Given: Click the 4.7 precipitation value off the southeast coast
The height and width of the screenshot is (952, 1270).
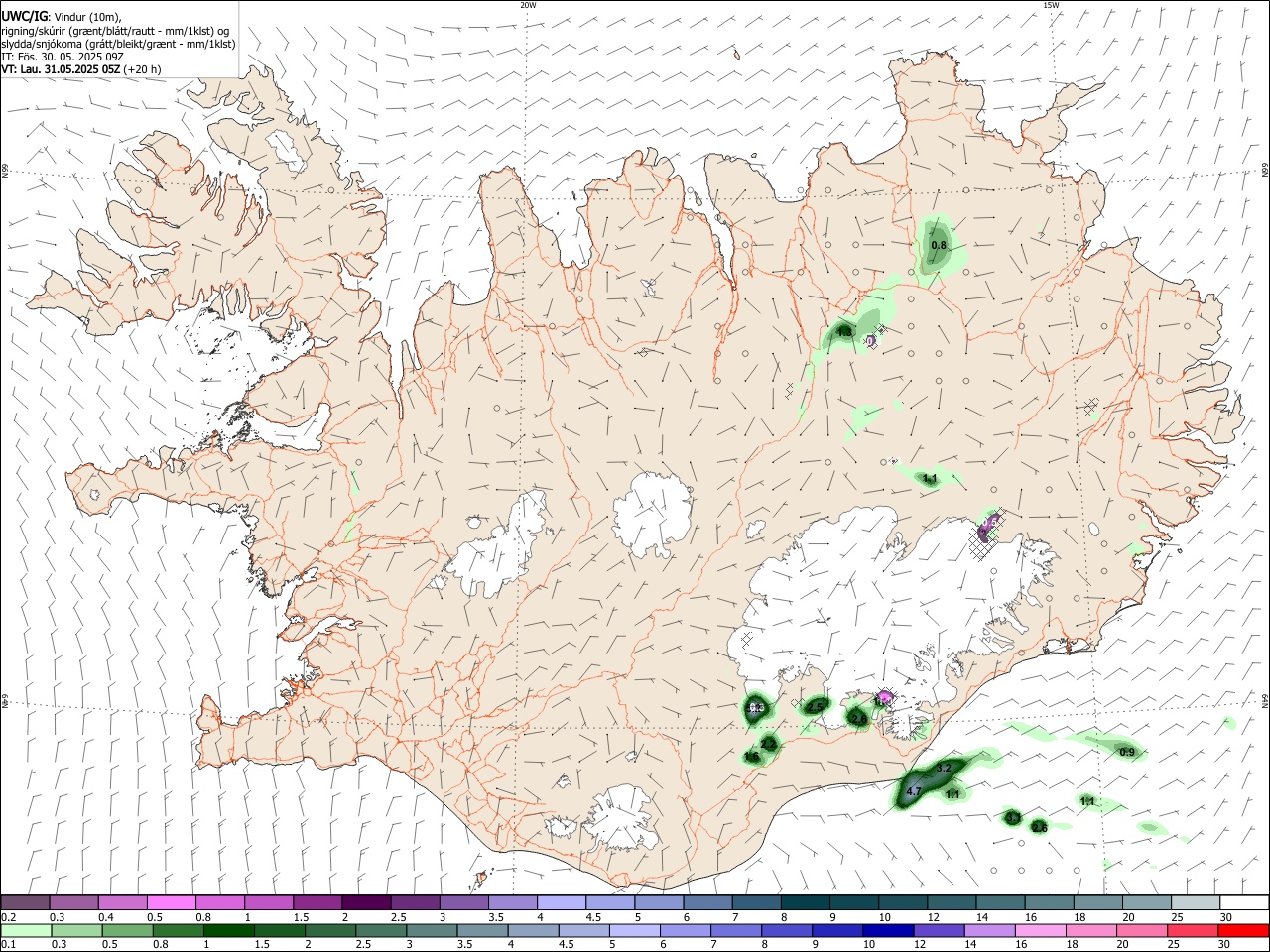Looking at the screenshot, I should click(x=915, y=792).
